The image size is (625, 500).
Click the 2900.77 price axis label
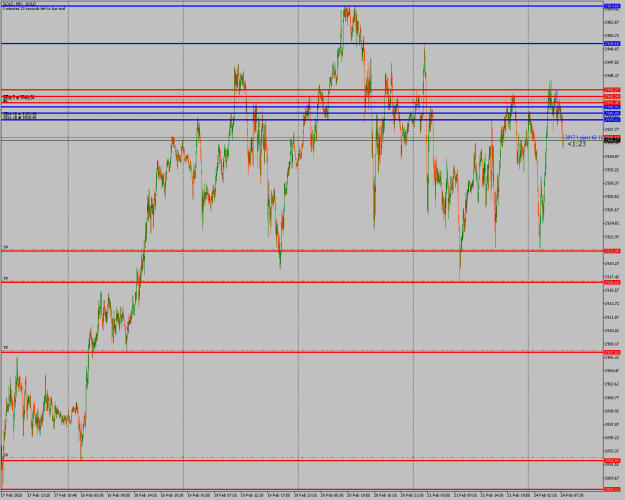pyautogui.click(x=612, y=398)
